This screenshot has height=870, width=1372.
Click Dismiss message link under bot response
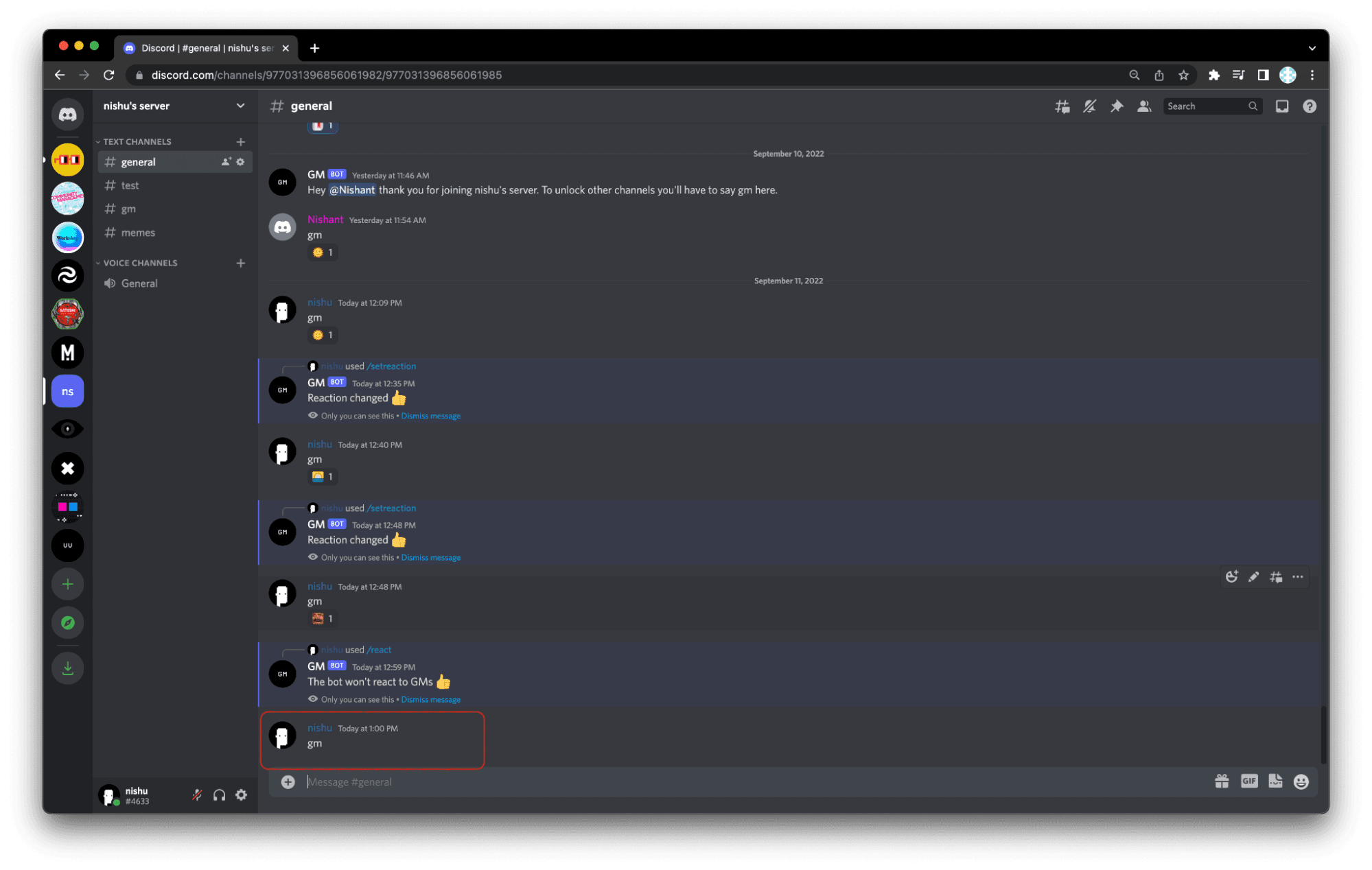point(431,699)
